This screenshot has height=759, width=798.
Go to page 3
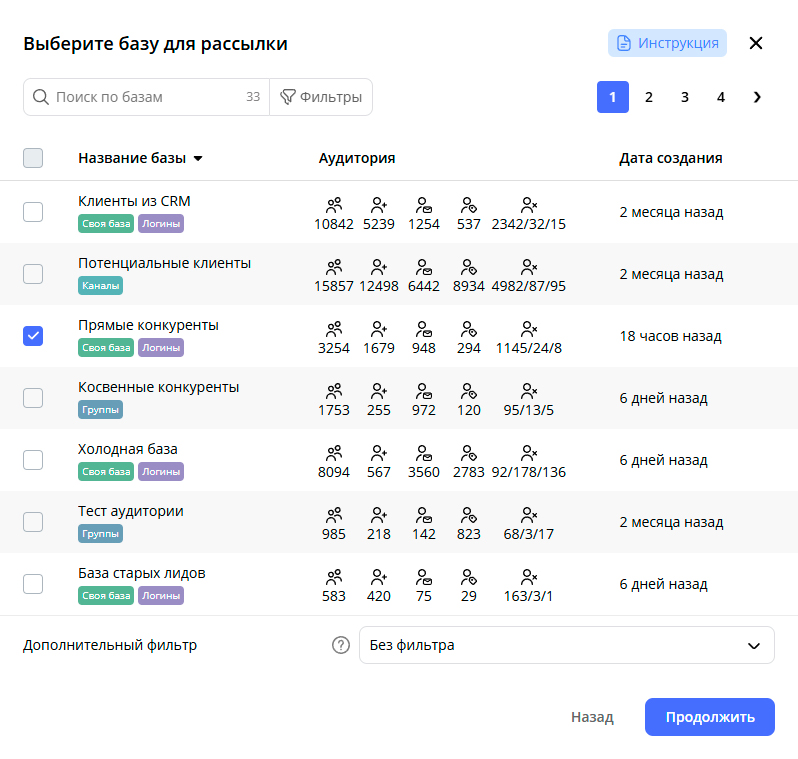click(685, 97)
